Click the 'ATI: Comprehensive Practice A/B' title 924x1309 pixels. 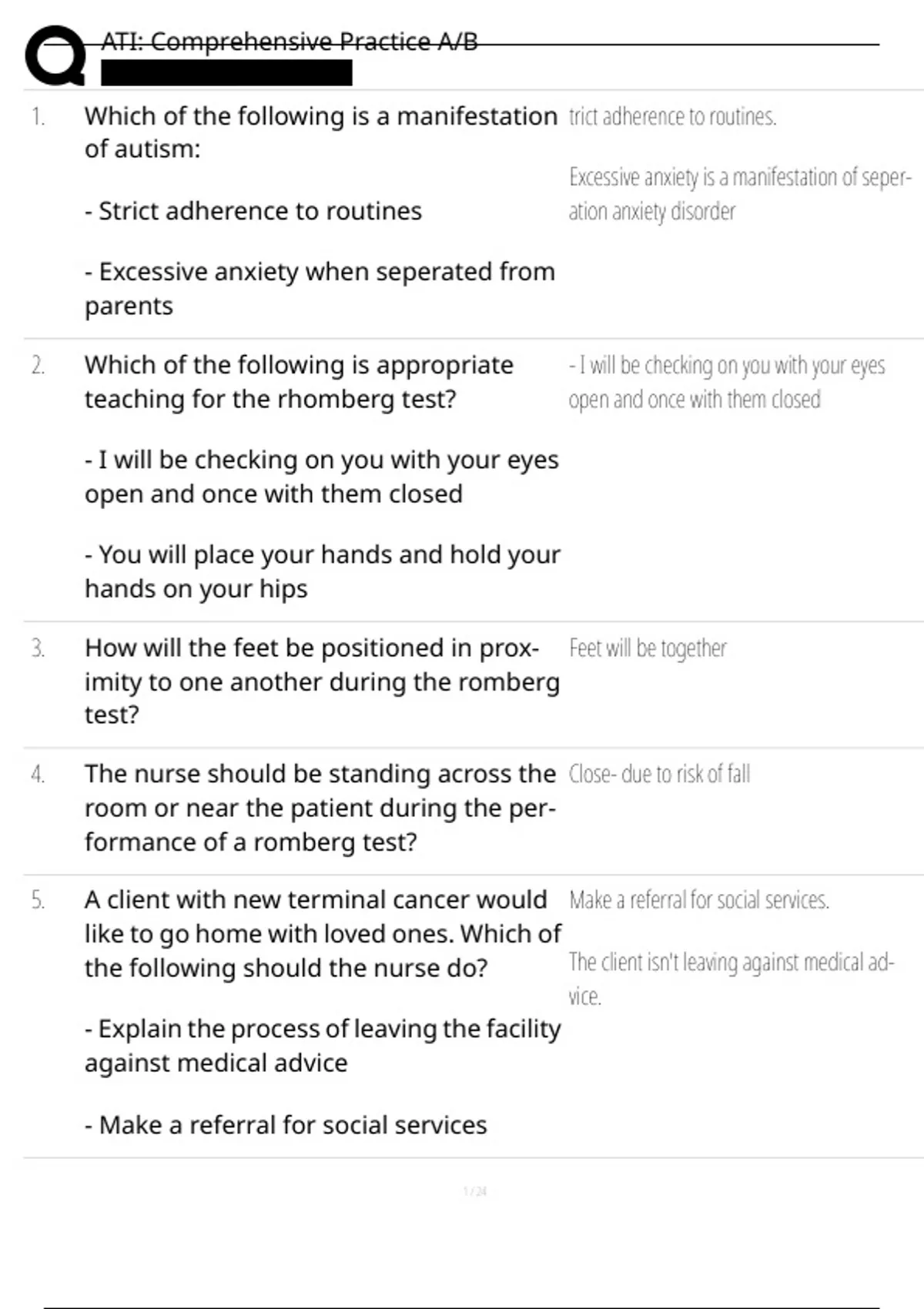[x=290, y=42]
